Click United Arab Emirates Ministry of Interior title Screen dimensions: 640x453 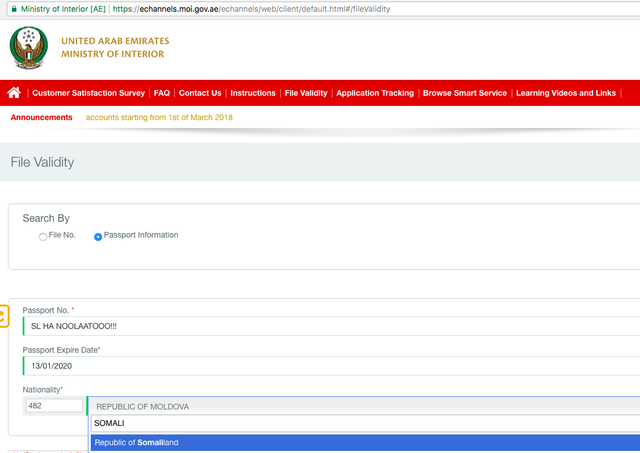(115, 47)
